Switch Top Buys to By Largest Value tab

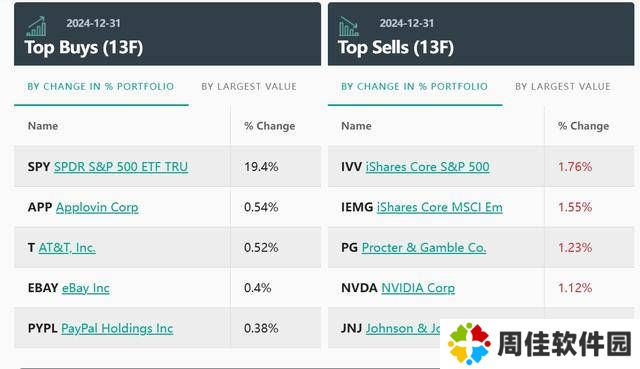(249, 87)
